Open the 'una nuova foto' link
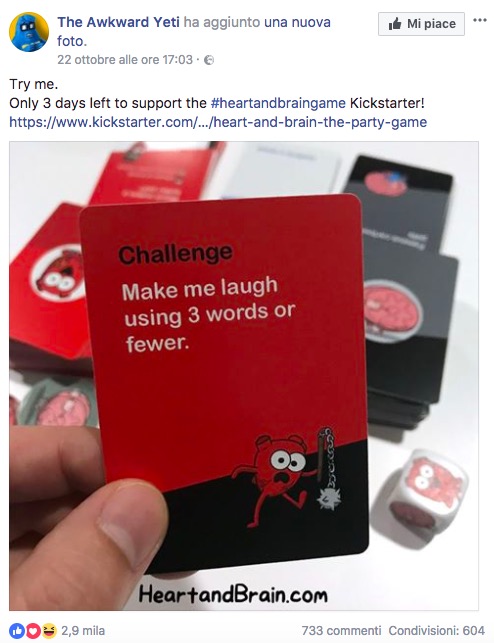 tap(194, 31)
